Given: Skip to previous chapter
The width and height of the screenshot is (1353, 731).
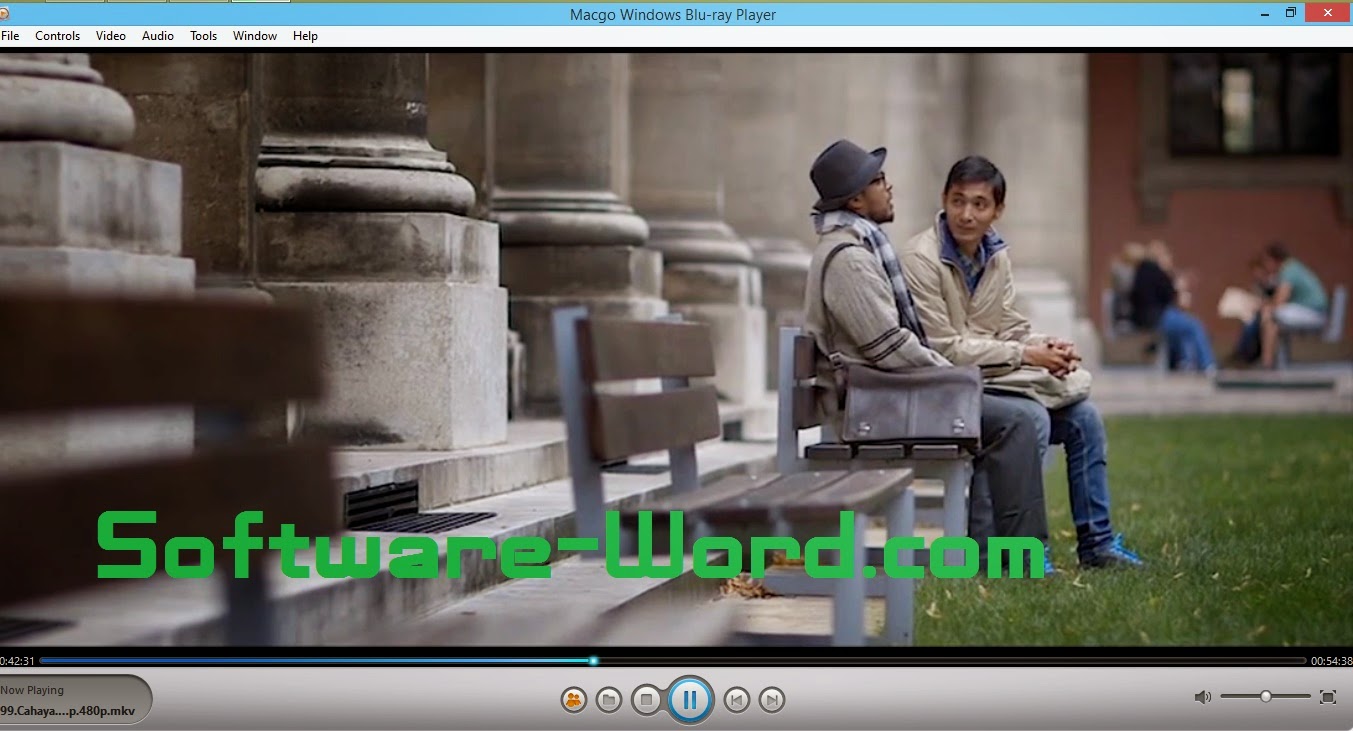Looking at the screenshot, I should (x=736, y=700).
